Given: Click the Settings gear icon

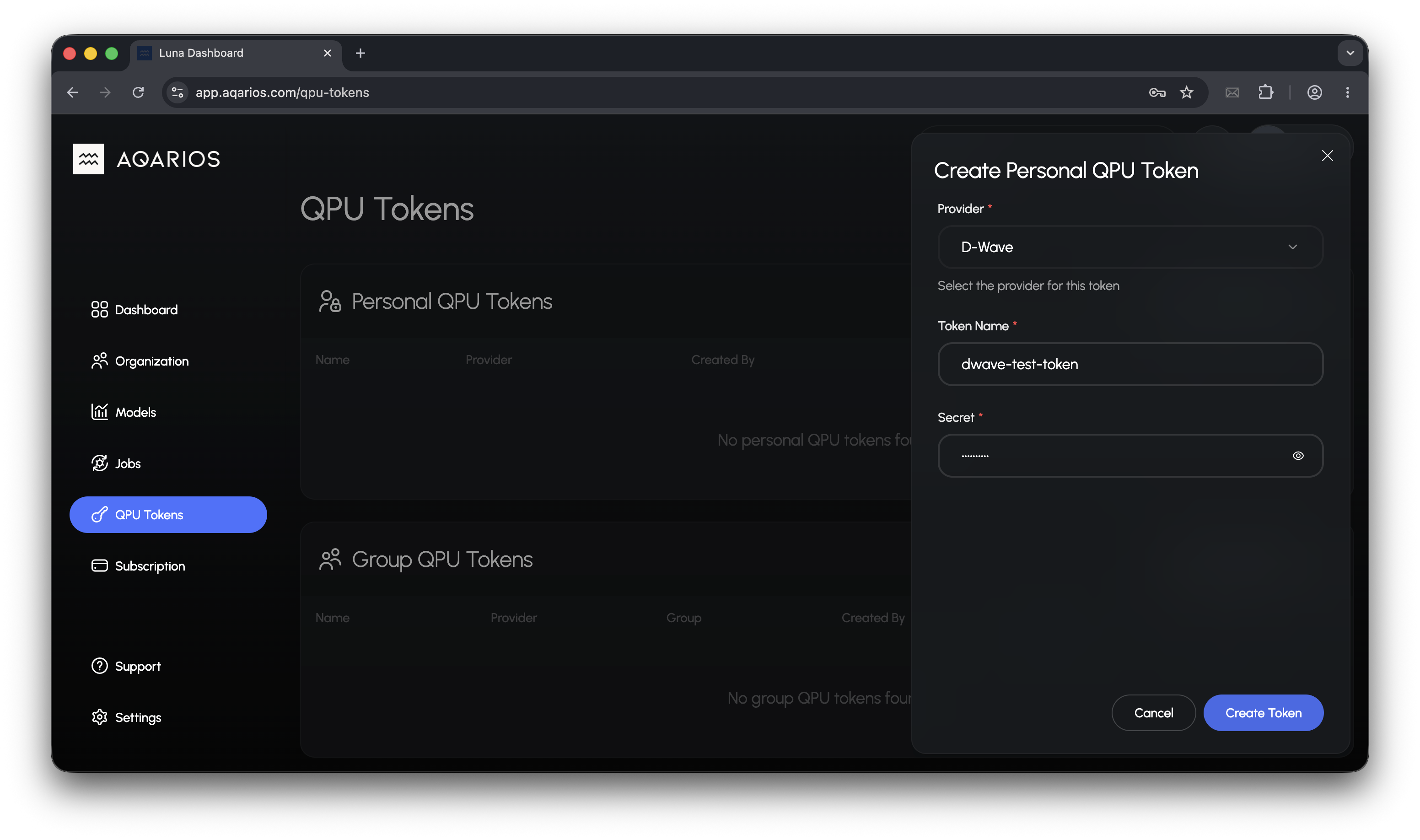Looking at the screenshot, I should click(x=100, y=717).
